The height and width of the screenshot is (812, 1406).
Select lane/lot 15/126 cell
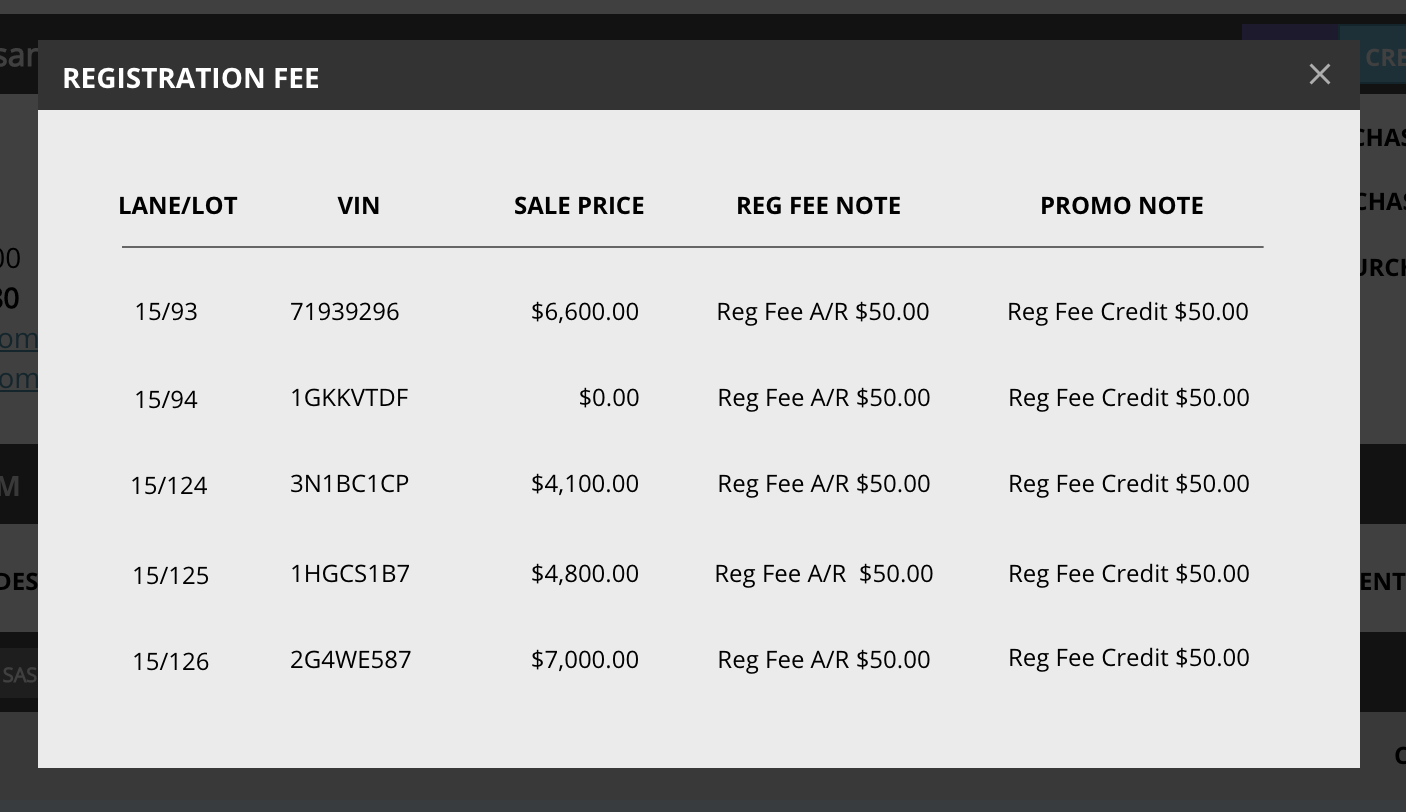coord(170,662)
